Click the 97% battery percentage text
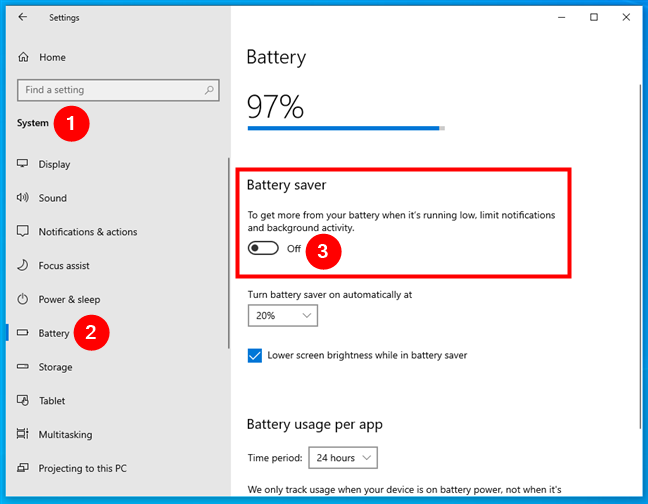This screenshot has height=504, width=648. (275, 107)
